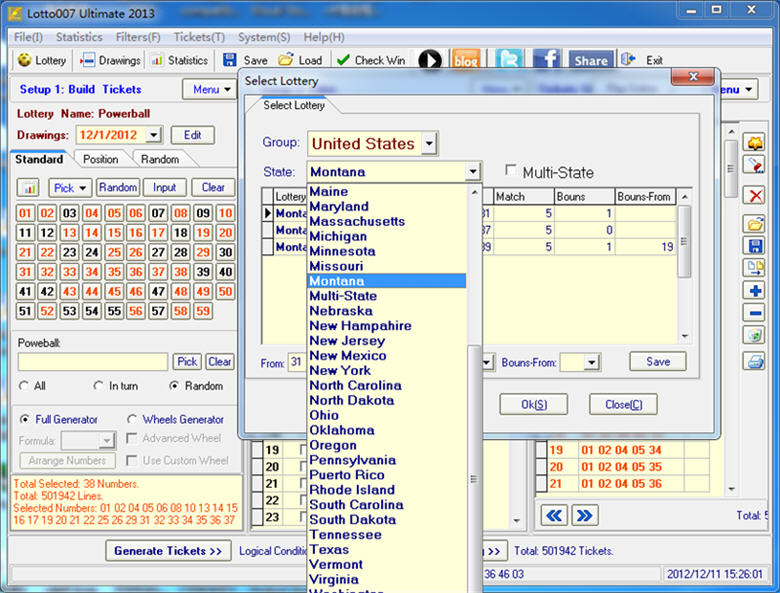Enable the Multi-State checkbox

pyautogui.click(x=510, y=171)
